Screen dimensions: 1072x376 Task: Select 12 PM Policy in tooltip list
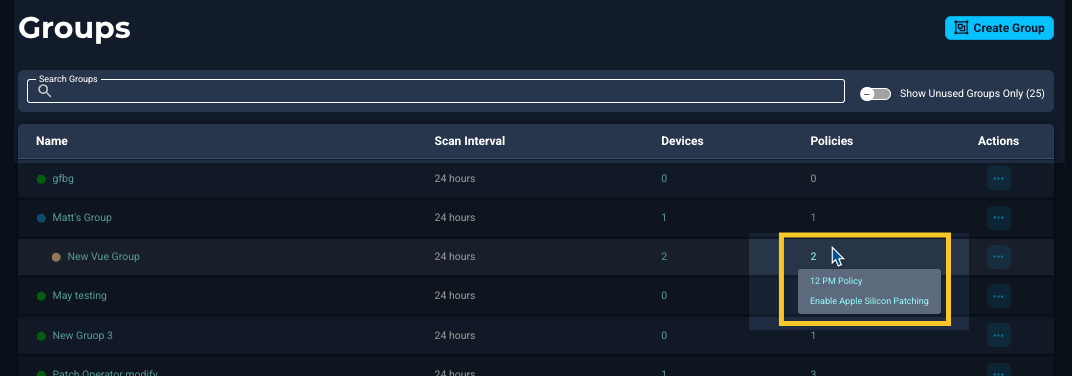click(836, 281)
